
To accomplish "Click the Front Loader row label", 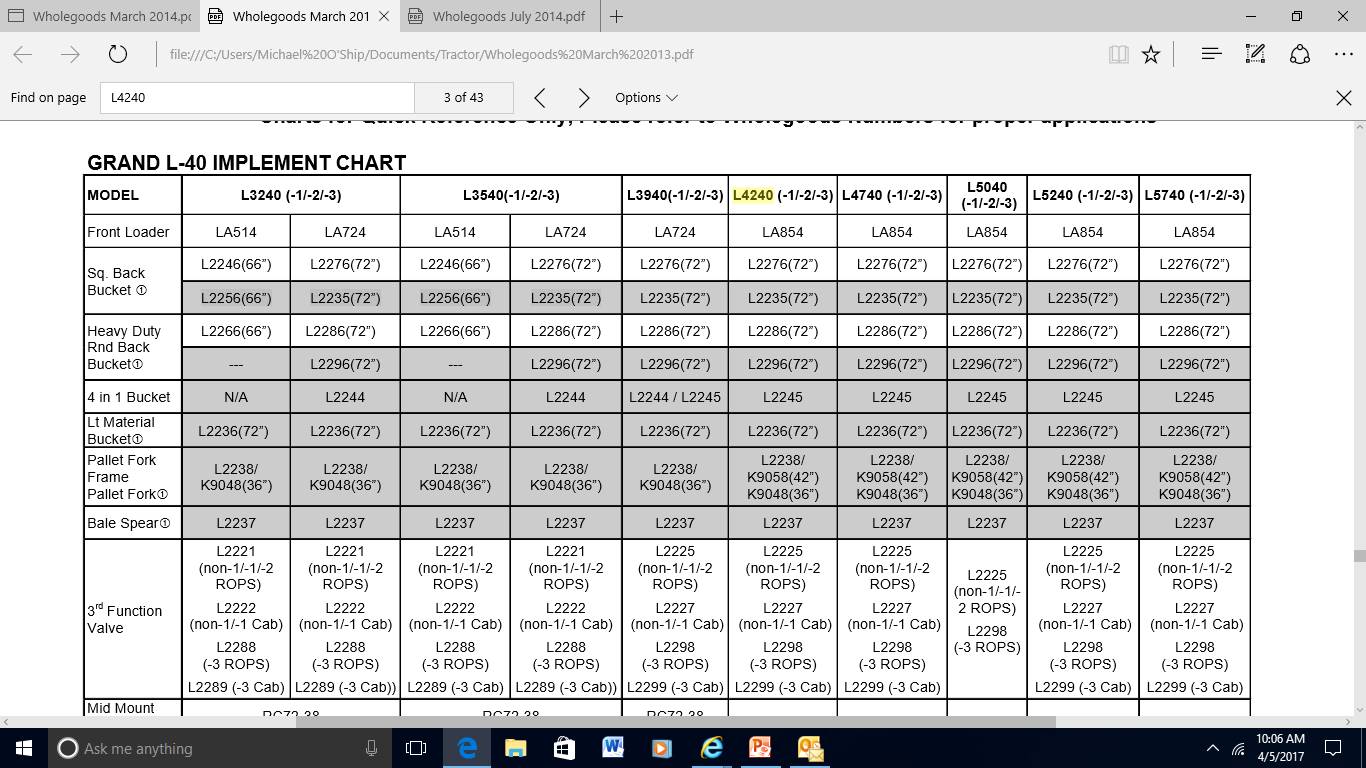I will 128,232.
